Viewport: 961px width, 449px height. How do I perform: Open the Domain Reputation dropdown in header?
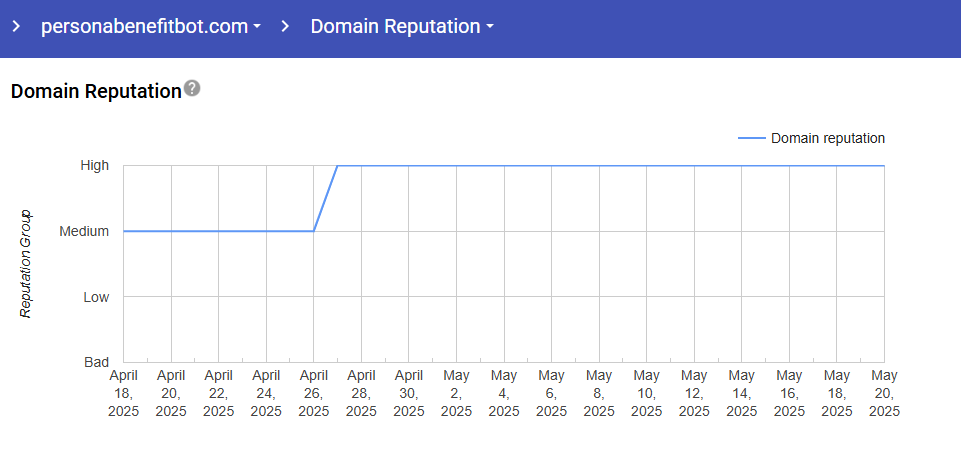(402, 27)
